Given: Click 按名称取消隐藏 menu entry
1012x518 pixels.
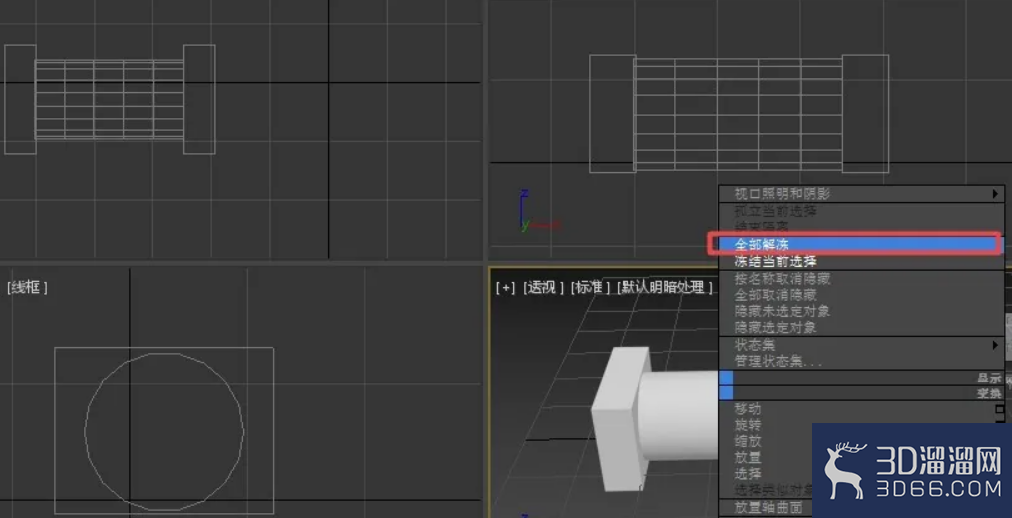Looking at the screenshot, I should (861, 279).
